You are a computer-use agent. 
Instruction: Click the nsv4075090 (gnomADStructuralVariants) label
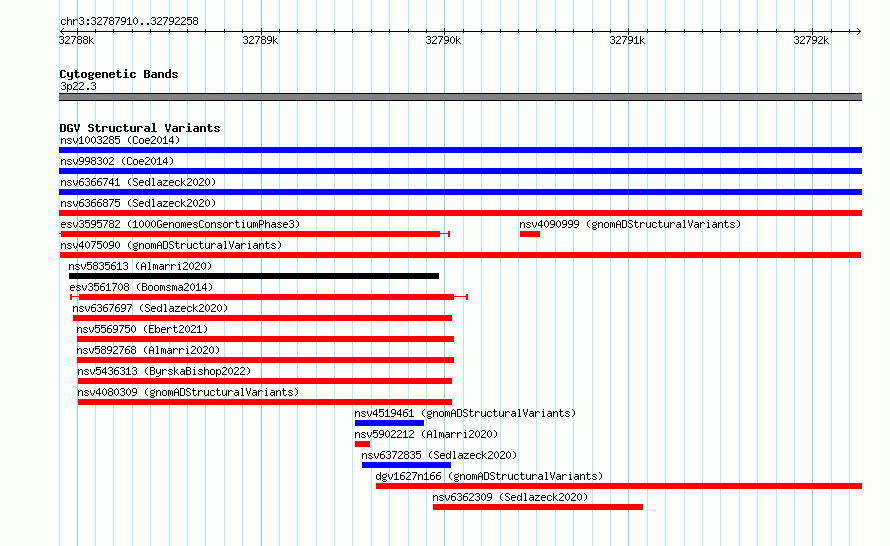[171, 245]
